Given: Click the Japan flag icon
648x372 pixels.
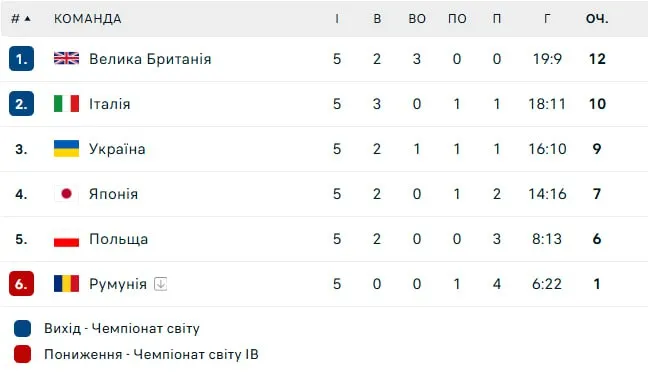Looking at the screenshot, I should [x=67, y=194].
